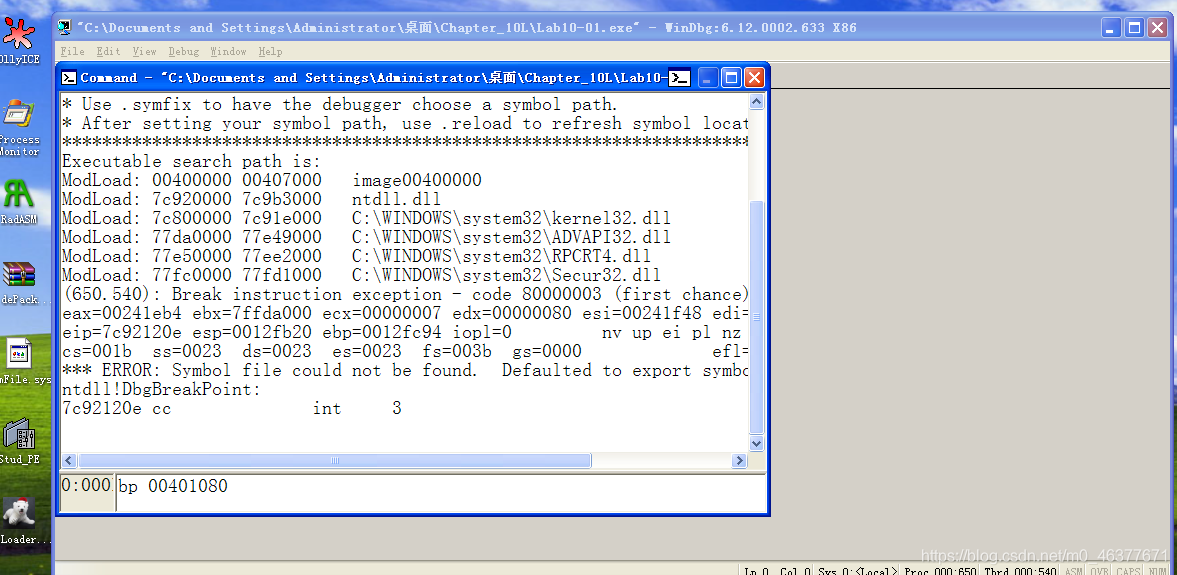Screen dimensions: 1177x575
Task: Click the ASM status bar indicator
Action: 1074,571
